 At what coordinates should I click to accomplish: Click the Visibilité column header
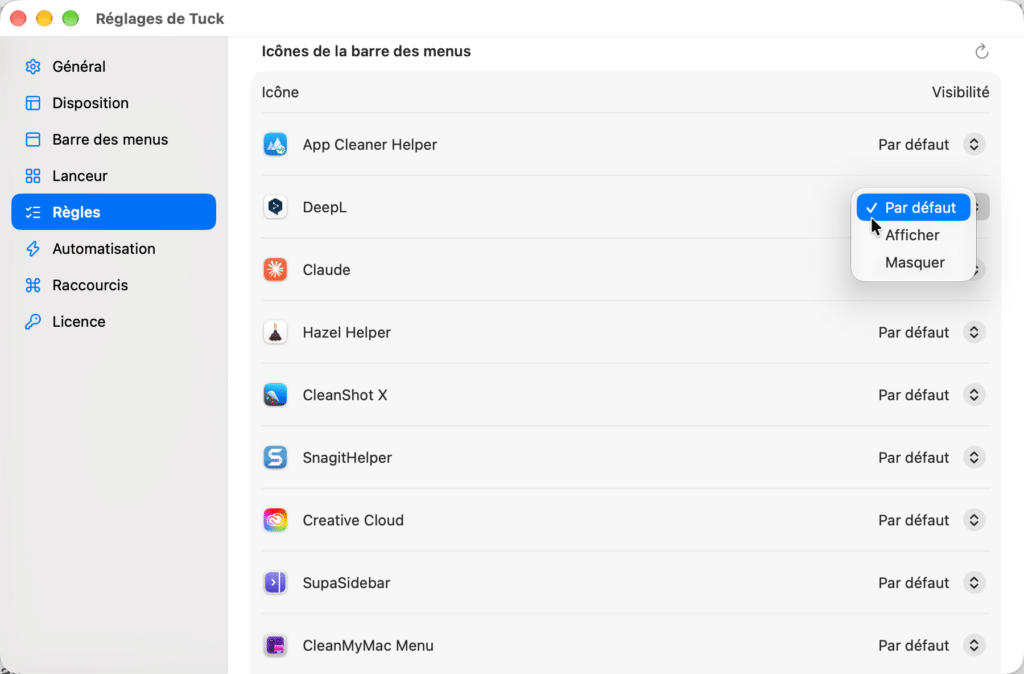coord(960,92)
